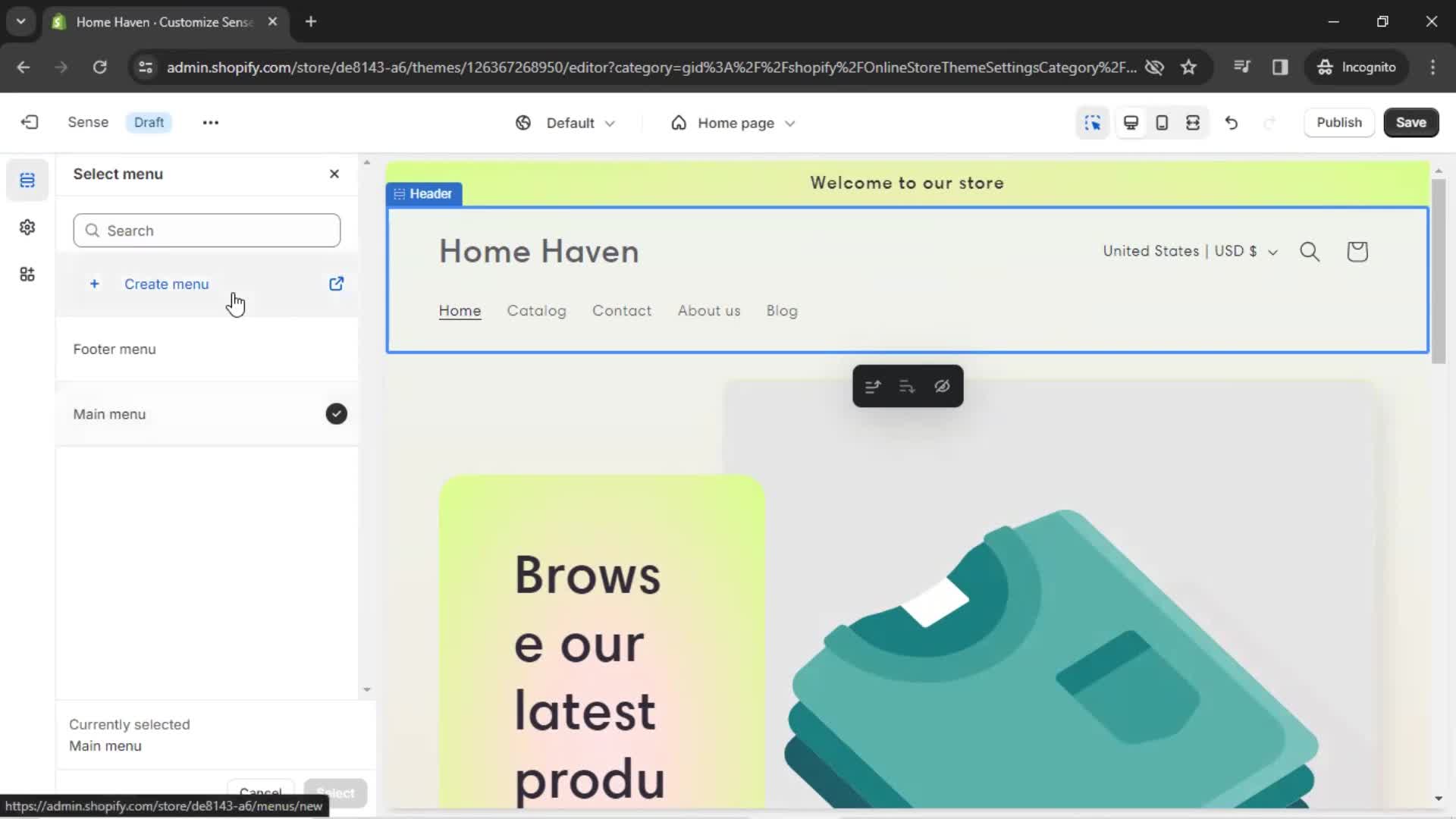This screenshot has height=819, width=1456.
Task: Click the Publish button
Action: point(1338,121)
